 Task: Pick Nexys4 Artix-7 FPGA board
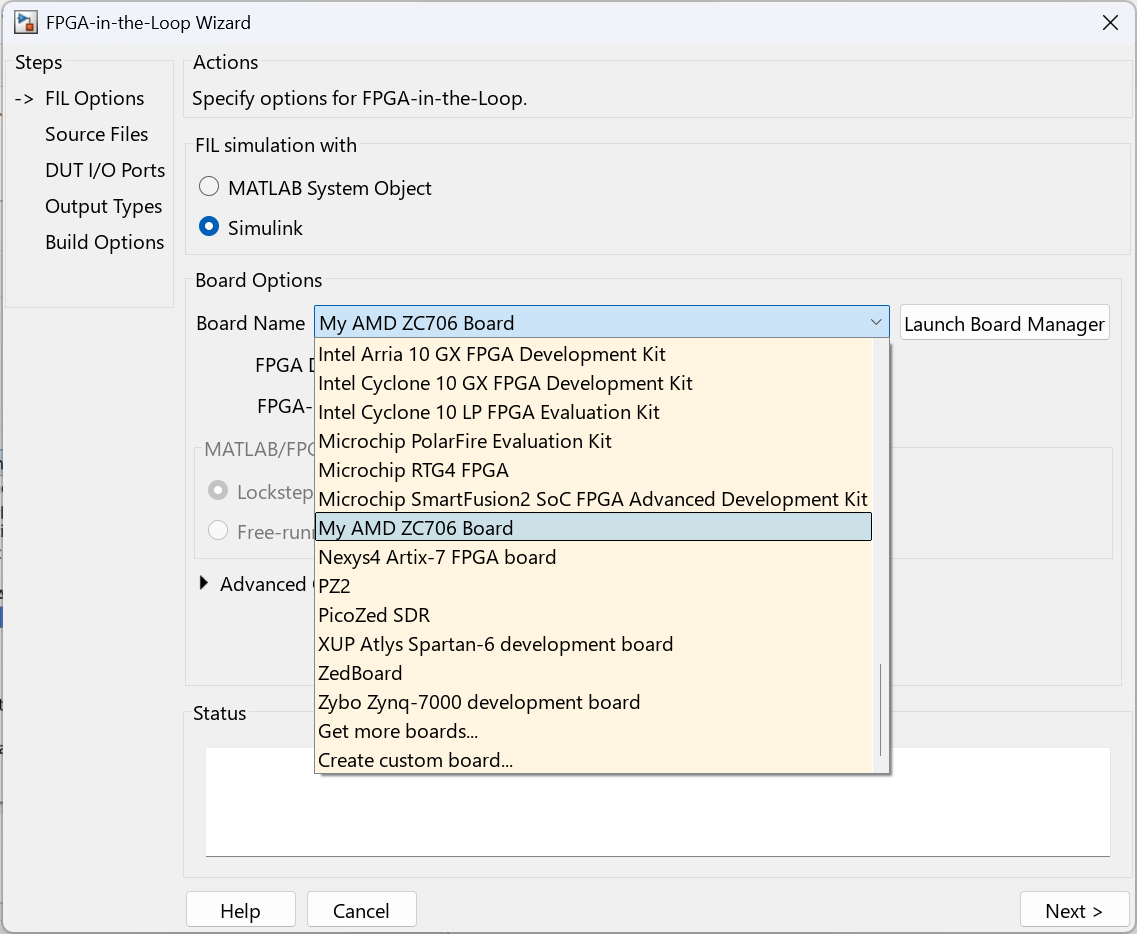pyautogui.click(x=437, y=557)
